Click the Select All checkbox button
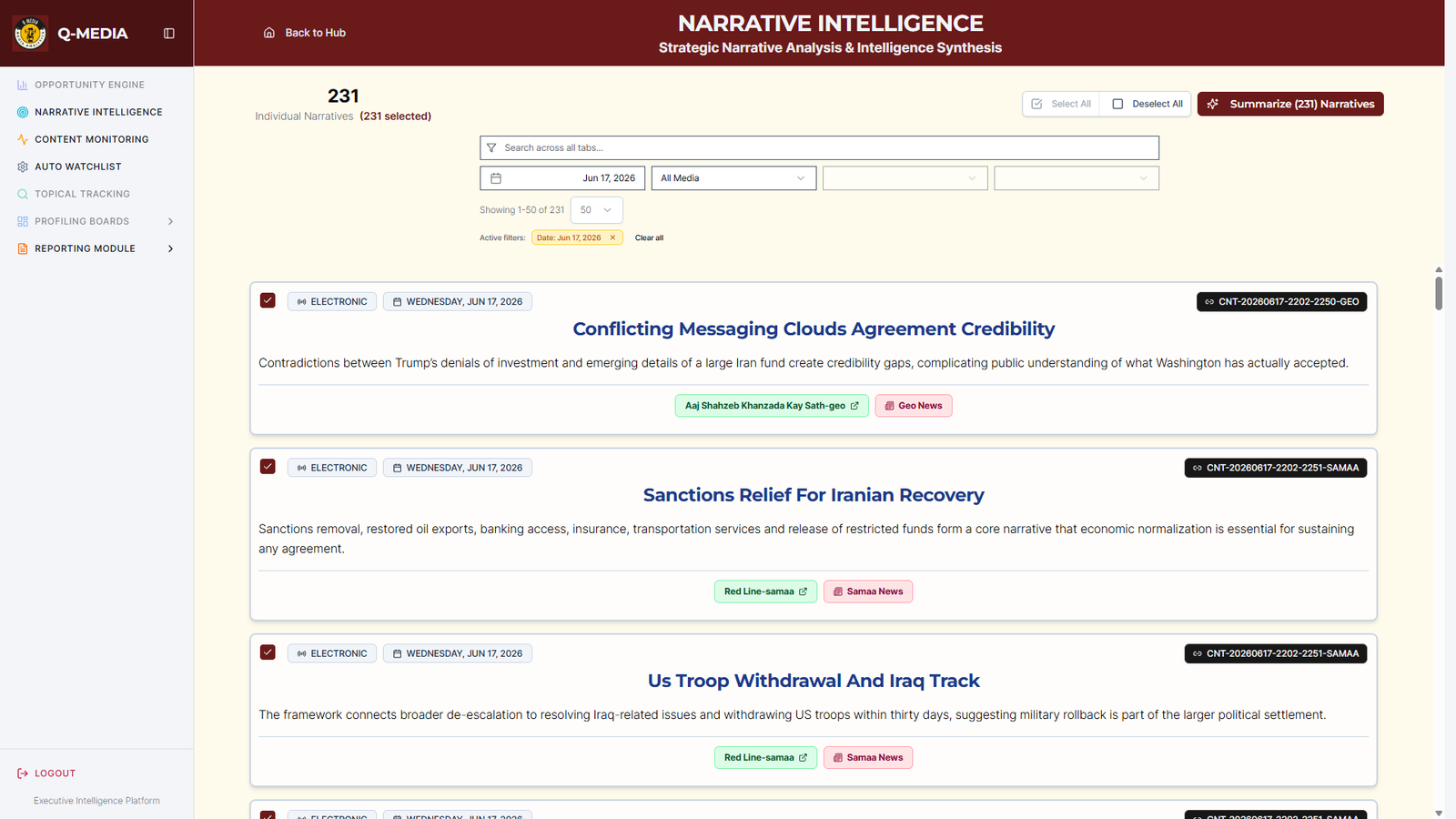Viewport: 1456px width, 819px height. tap(1061, 104)
